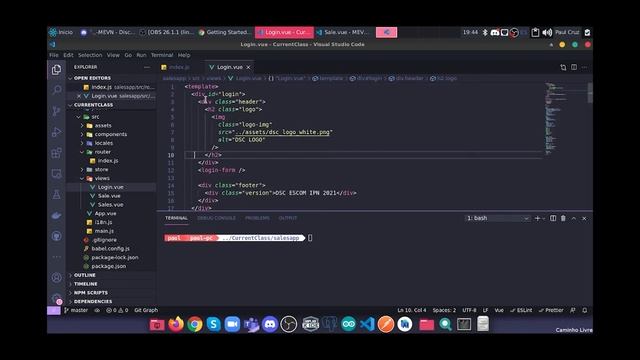This screenshot has height=360, width=640.
Task: Open OBS Studio from the dock
Action: coord(289,324)
